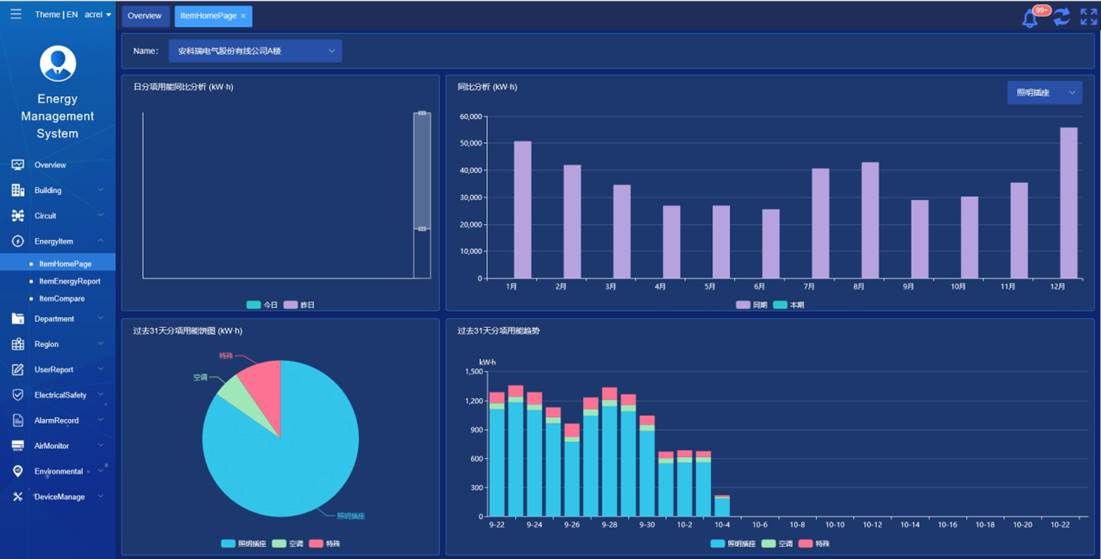Screen dimensions: 1101x559
Task: Enter fullscreen mode via expand icon
Action: pyautogui.click(x=1088, y=17)
